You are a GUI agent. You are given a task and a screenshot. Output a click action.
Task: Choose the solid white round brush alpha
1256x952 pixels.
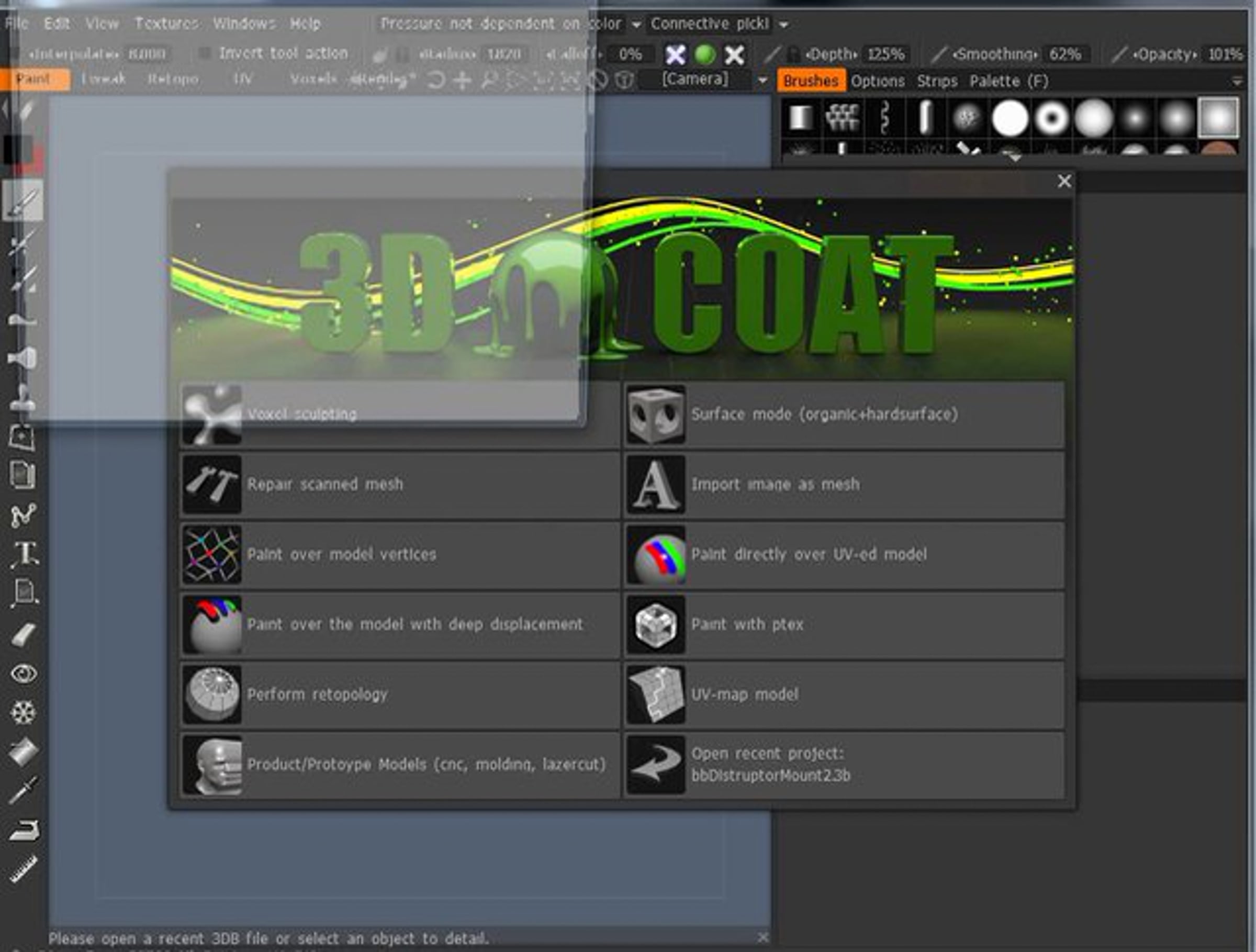point(1010,119)
